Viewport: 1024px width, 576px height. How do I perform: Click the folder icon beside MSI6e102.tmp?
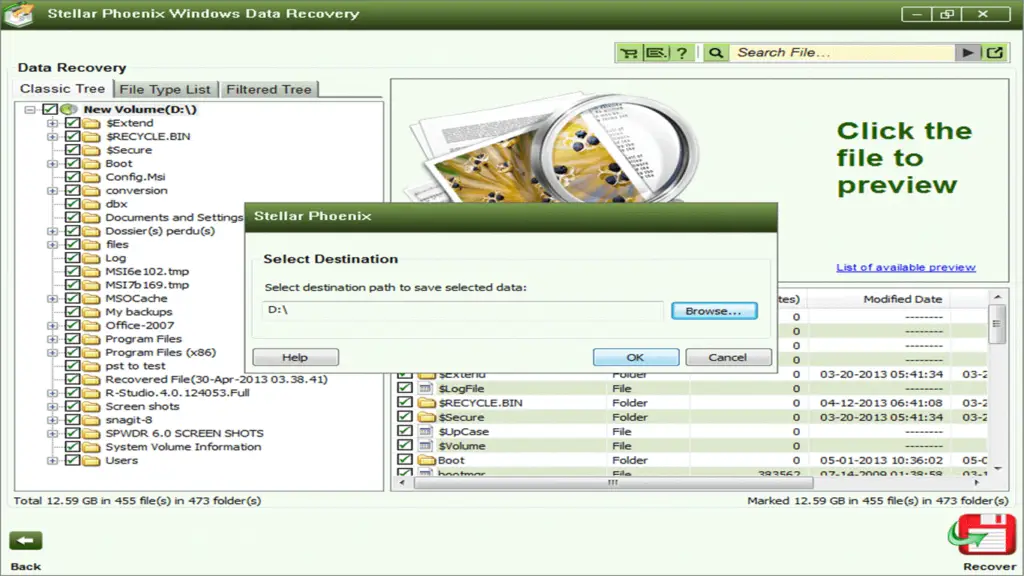click(91, 272)
